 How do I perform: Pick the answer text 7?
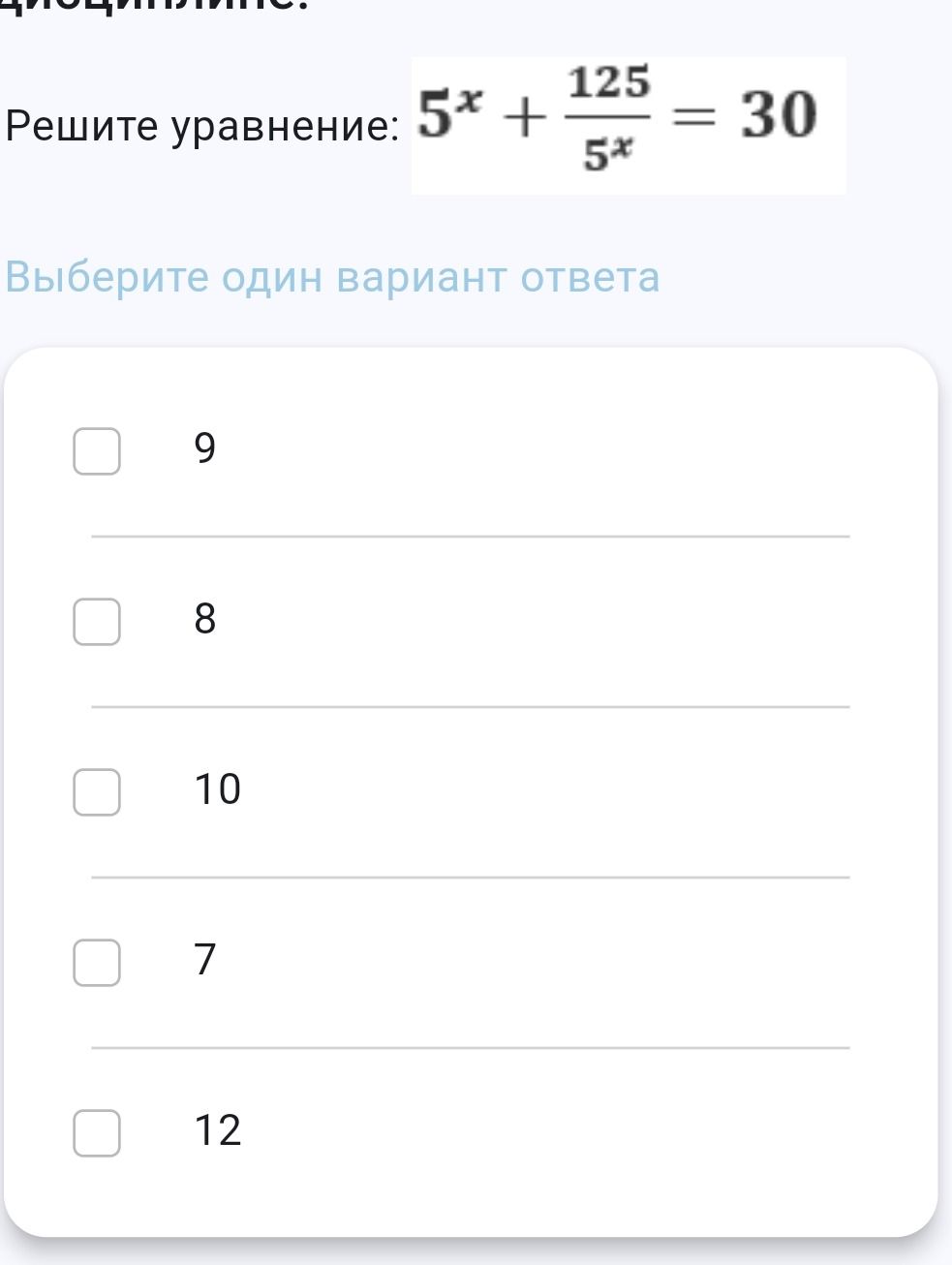[205, 959]
